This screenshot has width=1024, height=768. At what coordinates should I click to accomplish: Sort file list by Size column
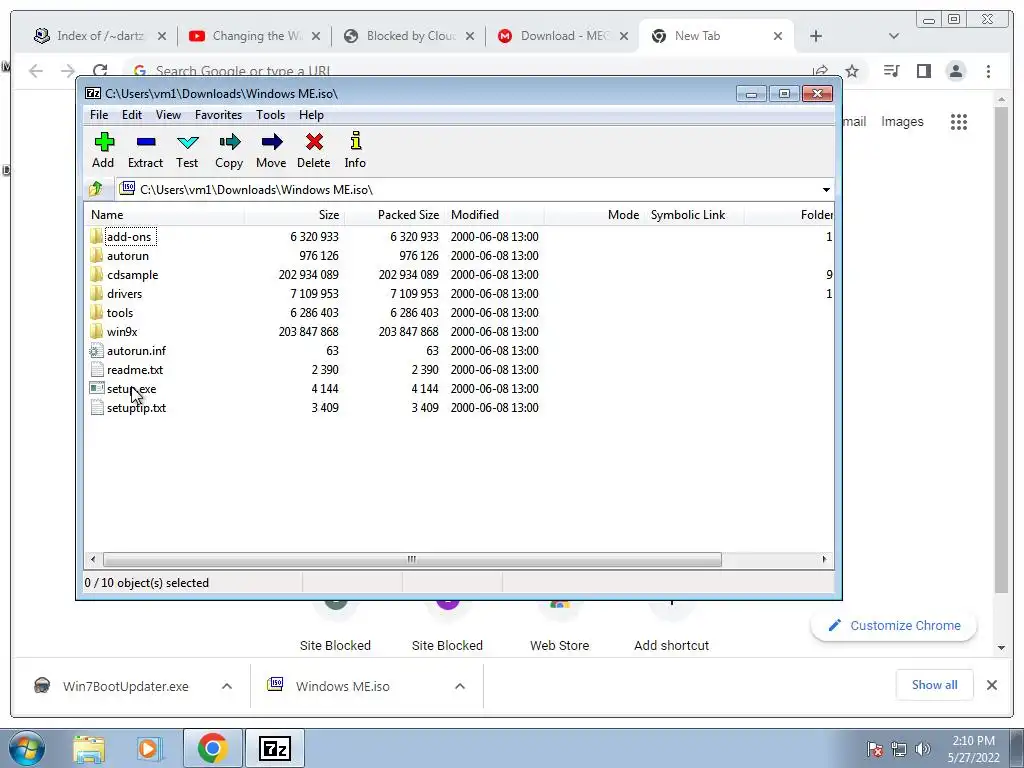[295, 215]
